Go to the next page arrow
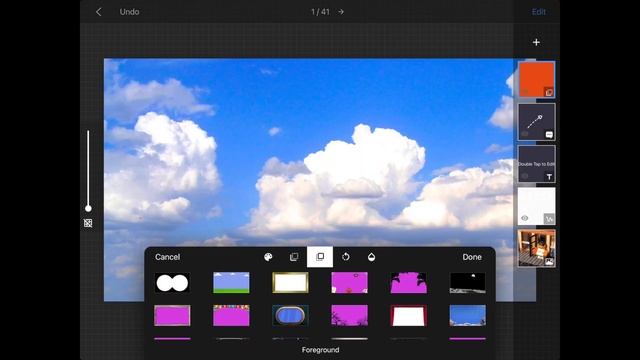Image resolution: width=640 pixels, height=360 pixels. [x=341, y=12]
